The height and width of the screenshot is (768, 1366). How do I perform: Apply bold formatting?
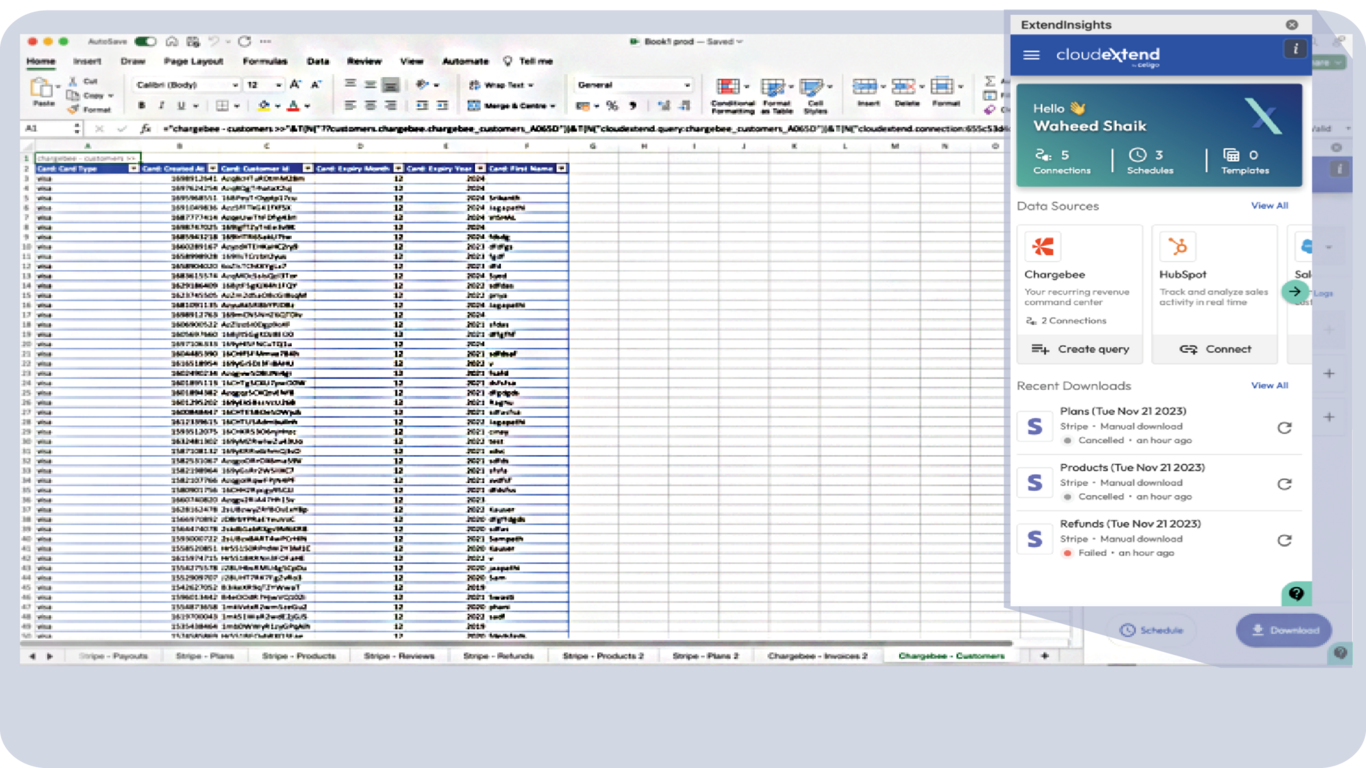(x=142, y=105)
